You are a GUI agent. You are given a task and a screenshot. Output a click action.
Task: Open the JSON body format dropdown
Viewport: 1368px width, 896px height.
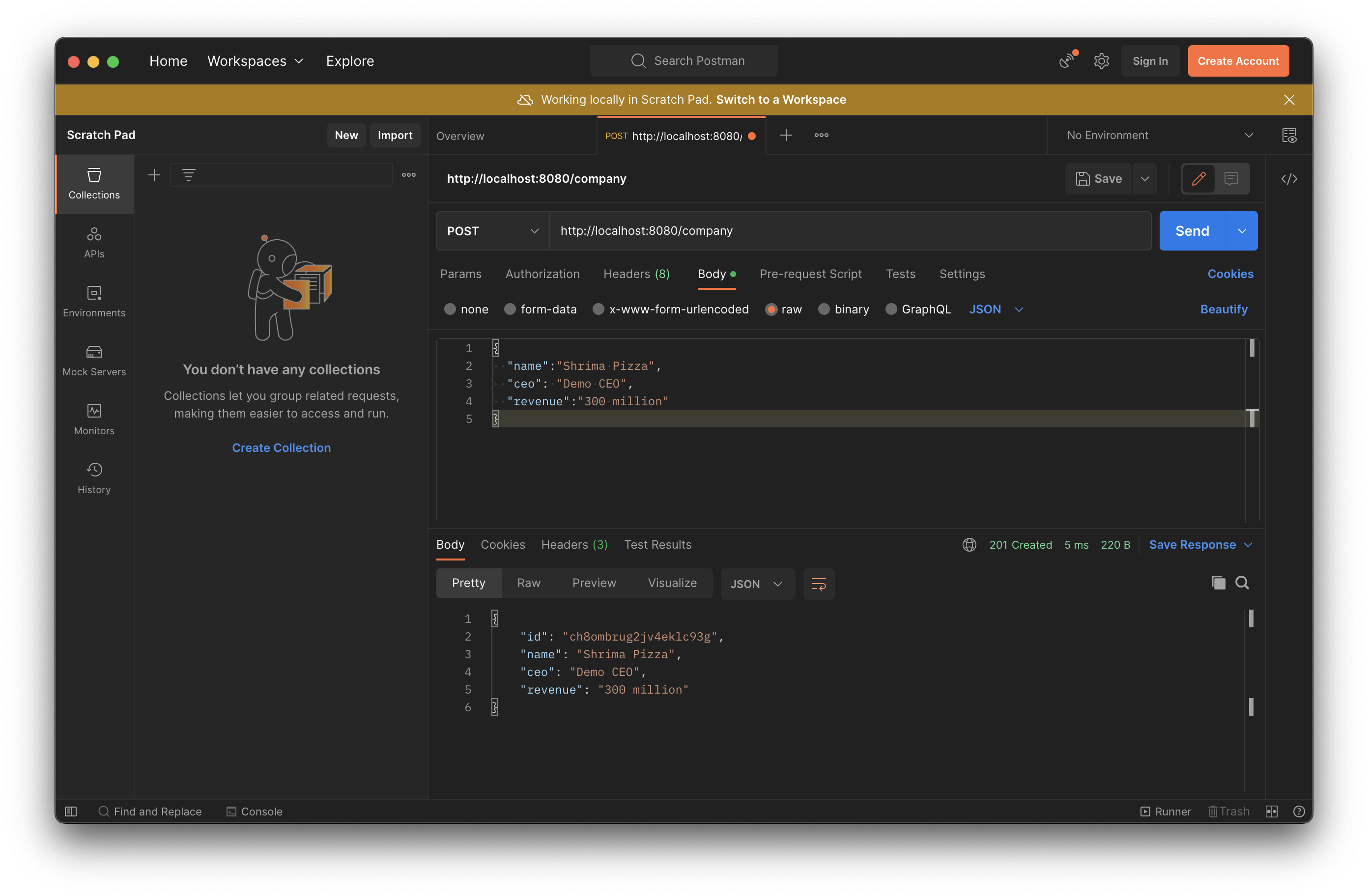pos(996,309)
